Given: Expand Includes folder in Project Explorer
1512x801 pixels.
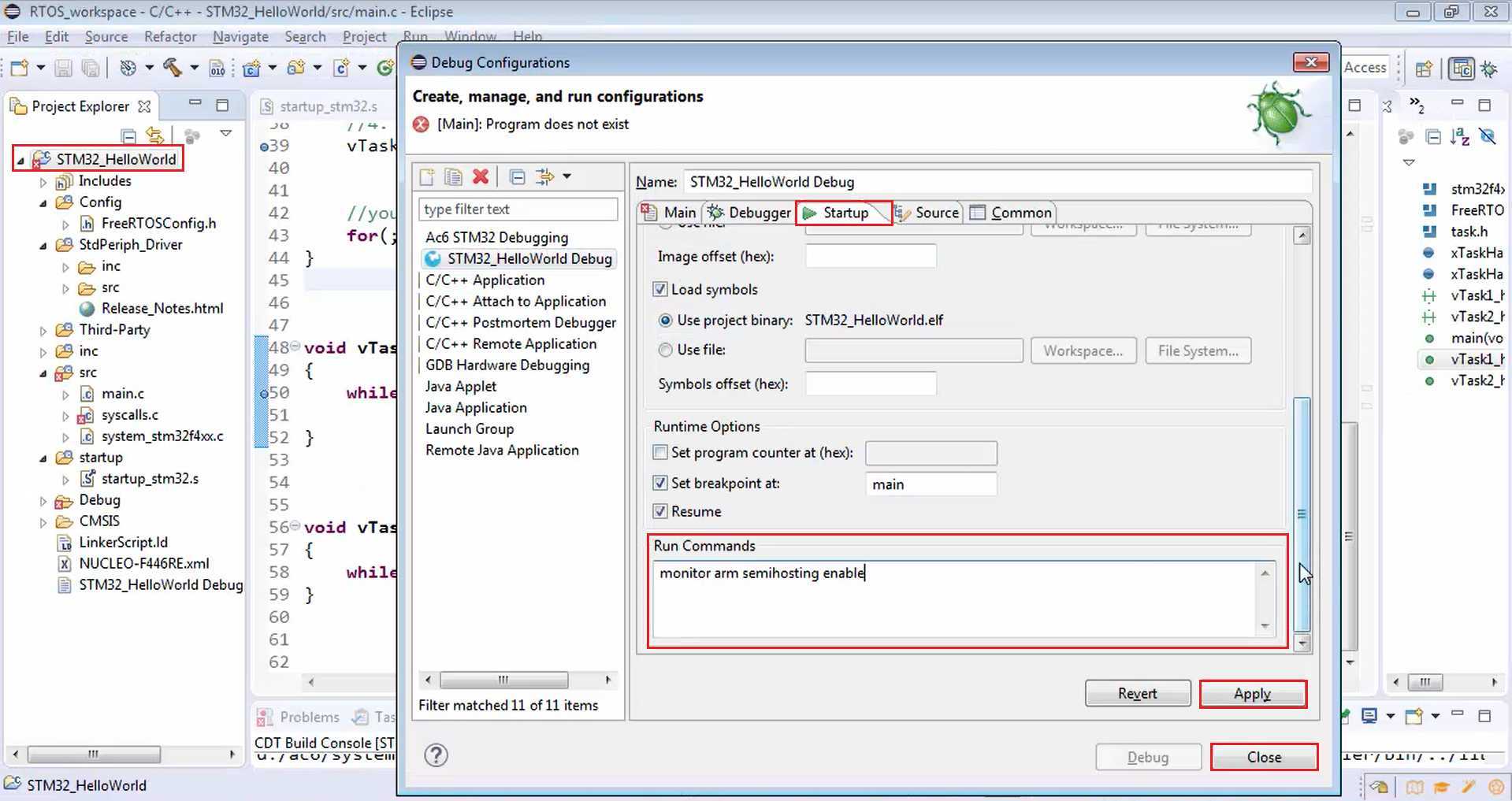Looking at the screenshot, I should [x=43, y=182].
